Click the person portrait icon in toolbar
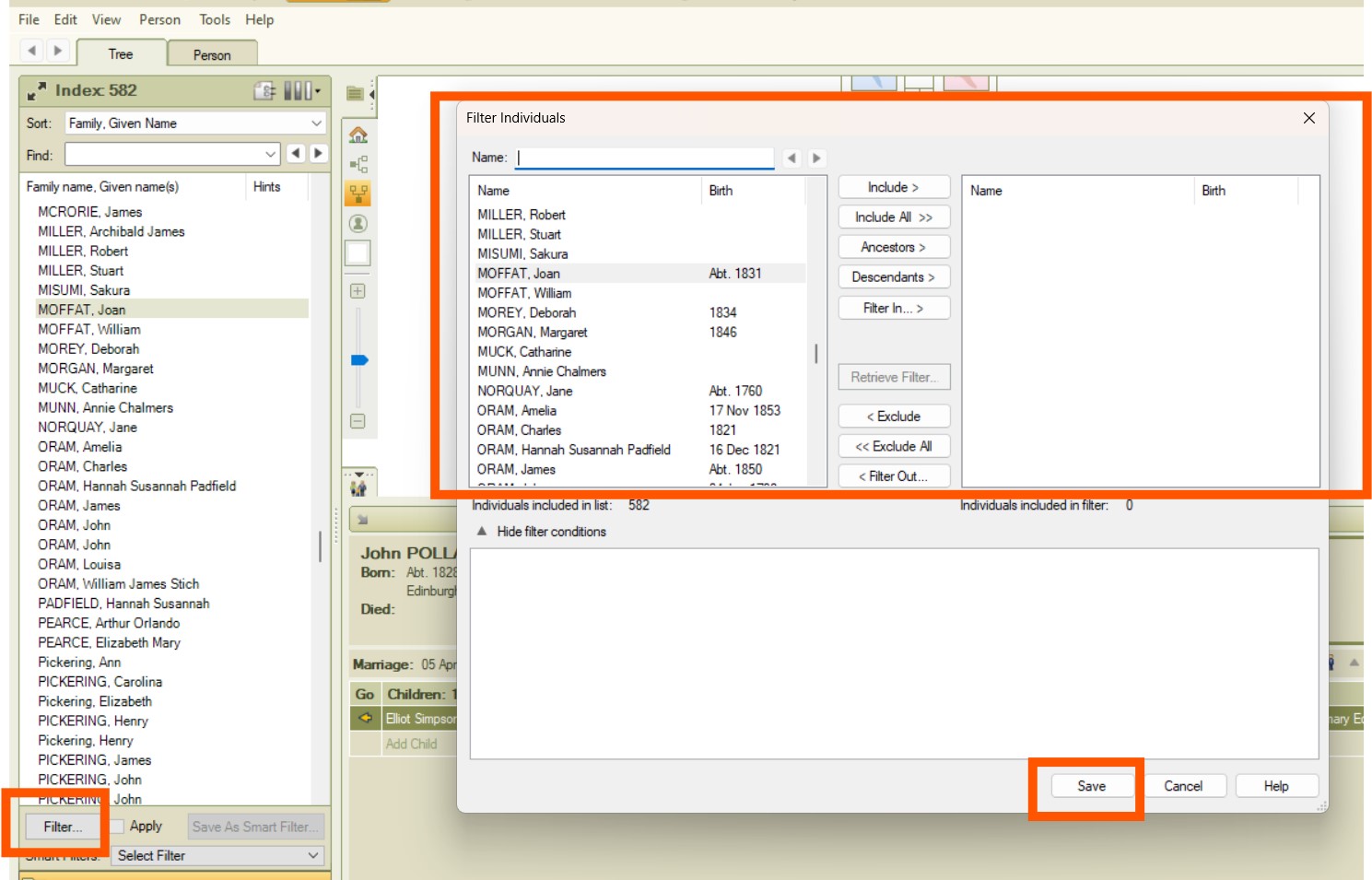The width and height of the screenshot is (1372, 880). click(358, 224)
